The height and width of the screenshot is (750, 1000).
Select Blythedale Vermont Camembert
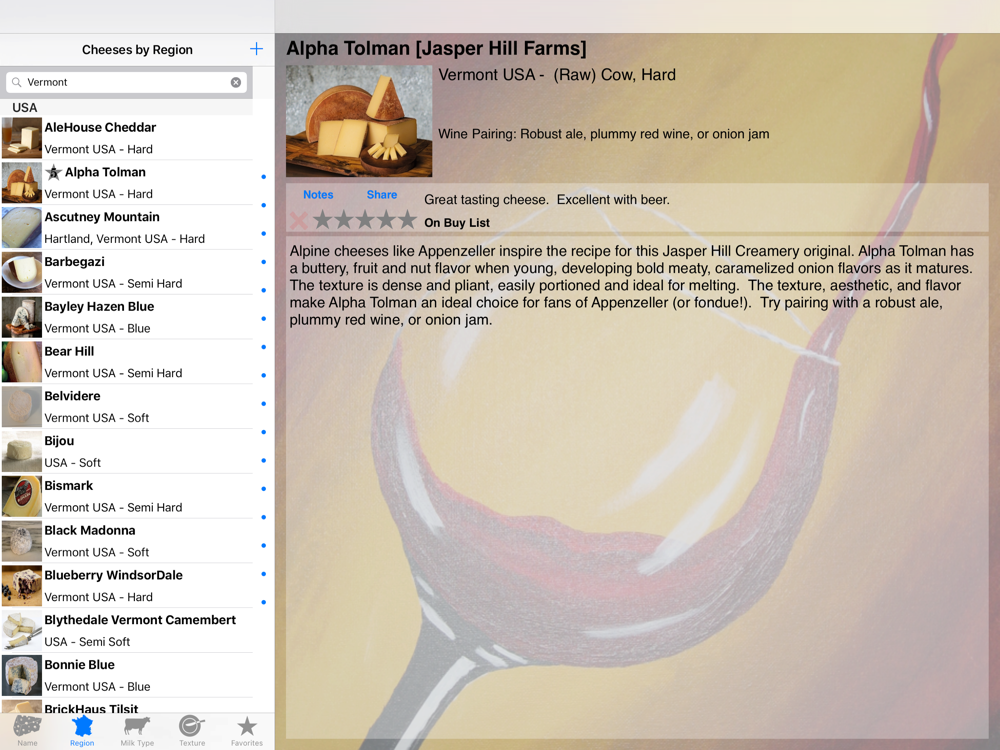(127, 630)
